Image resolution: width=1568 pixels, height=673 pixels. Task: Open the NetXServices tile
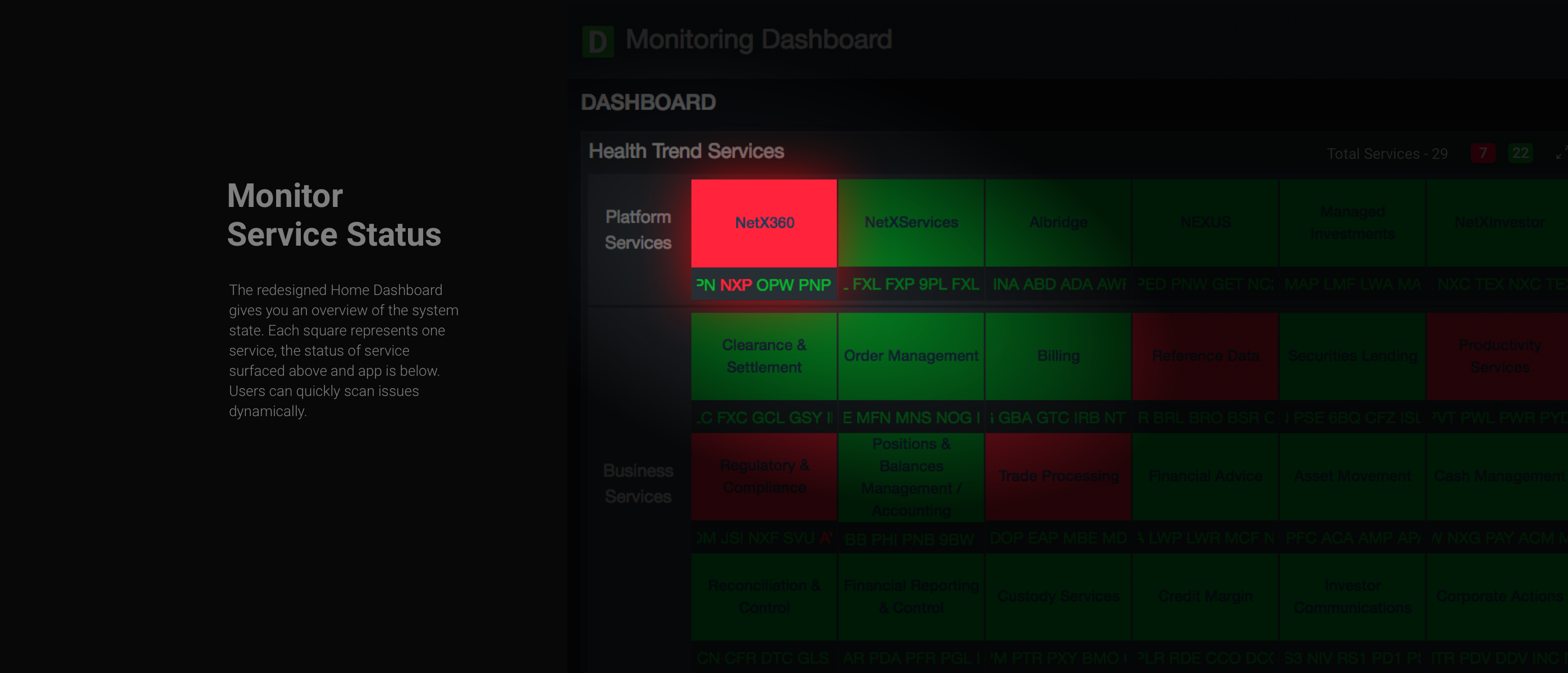coord(911,223)
